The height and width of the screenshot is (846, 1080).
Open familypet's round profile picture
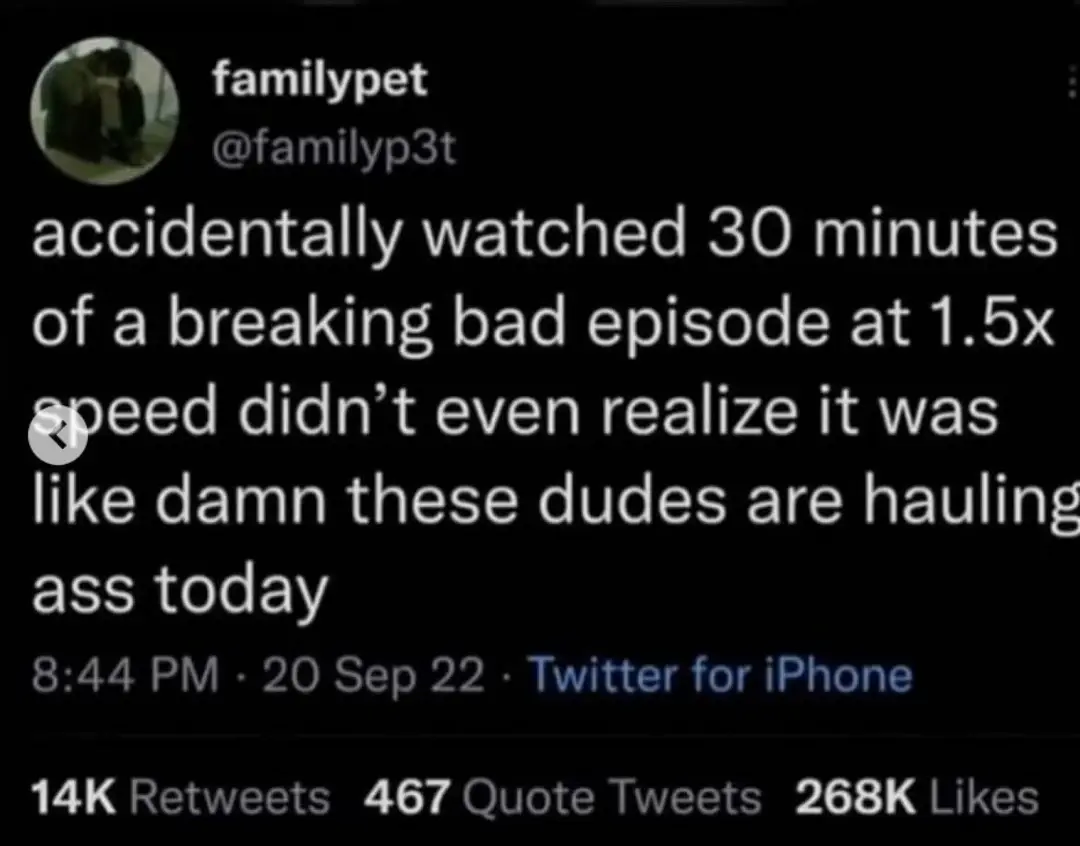[x=104, y=111]
